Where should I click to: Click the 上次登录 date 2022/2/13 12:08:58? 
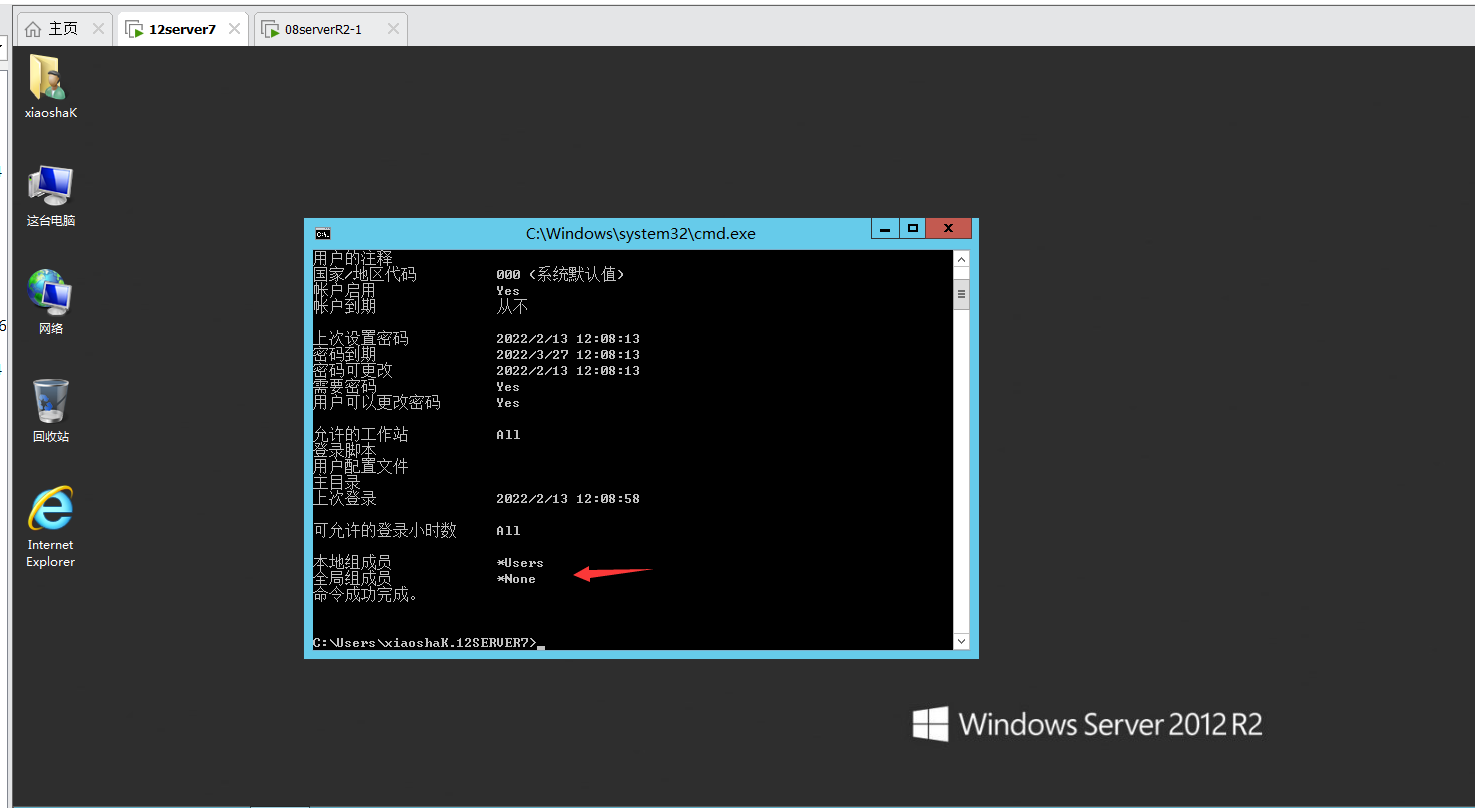568,499
